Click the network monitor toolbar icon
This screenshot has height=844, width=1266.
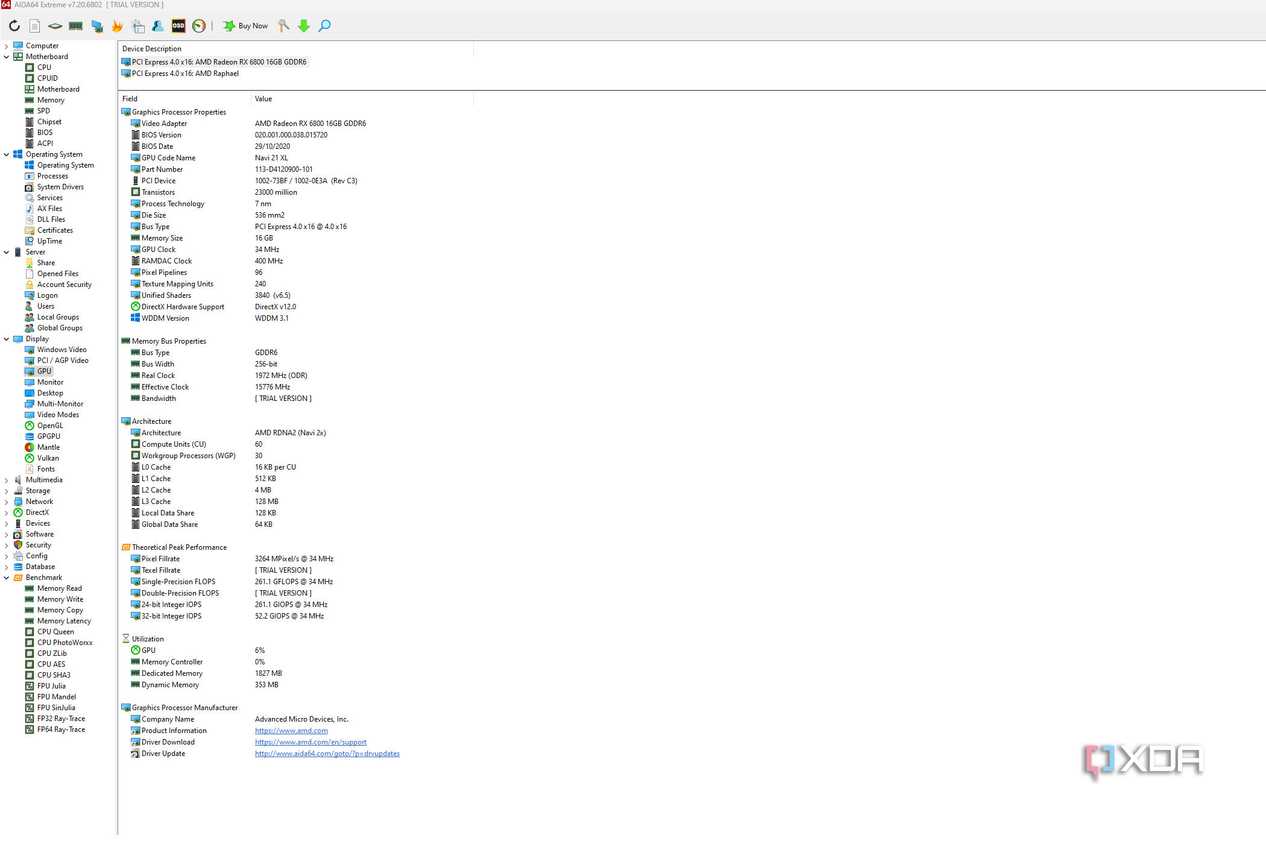[x=97, y=26]
